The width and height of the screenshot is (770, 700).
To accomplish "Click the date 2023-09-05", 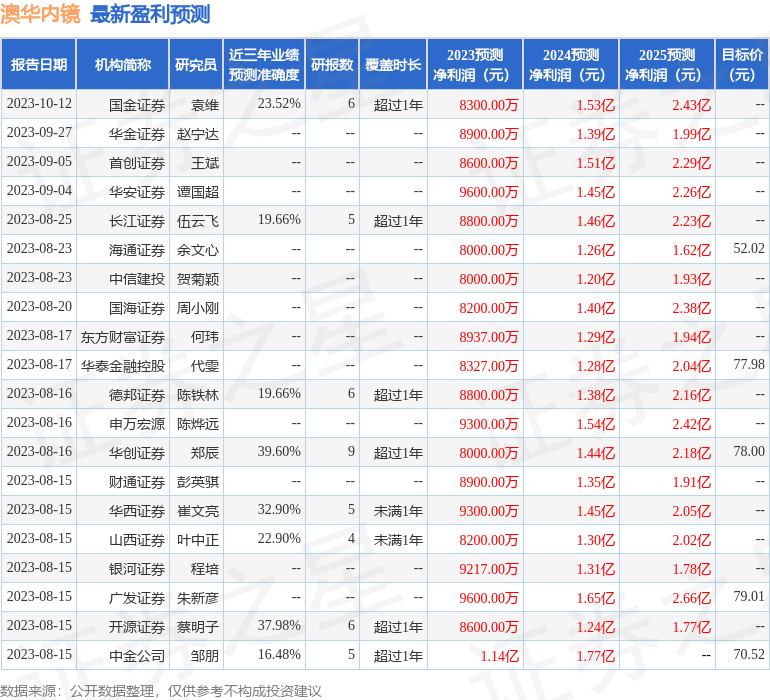I will (39, 162).
